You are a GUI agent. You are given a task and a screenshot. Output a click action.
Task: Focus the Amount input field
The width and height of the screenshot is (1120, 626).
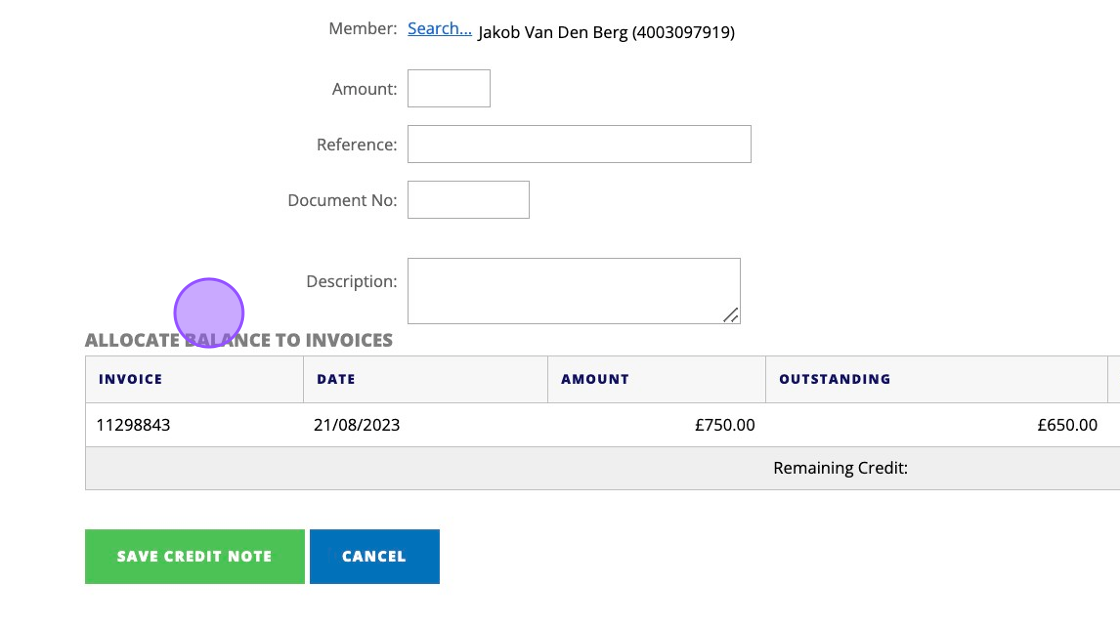449,88
